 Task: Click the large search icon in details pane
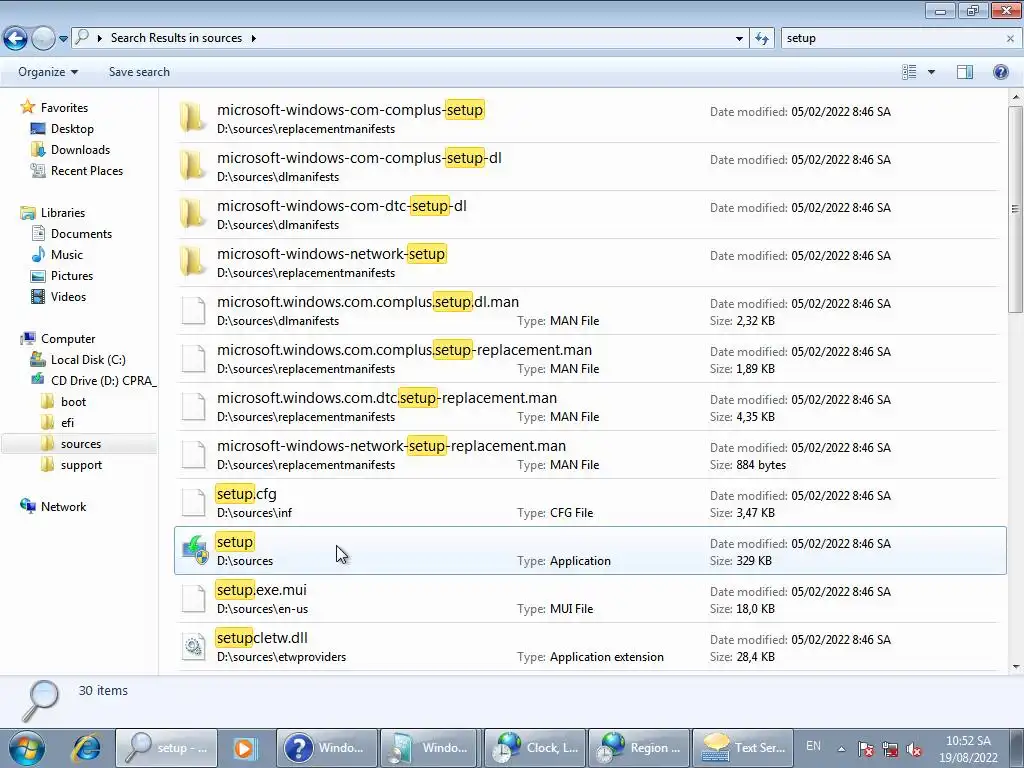[x=40, y=701]
